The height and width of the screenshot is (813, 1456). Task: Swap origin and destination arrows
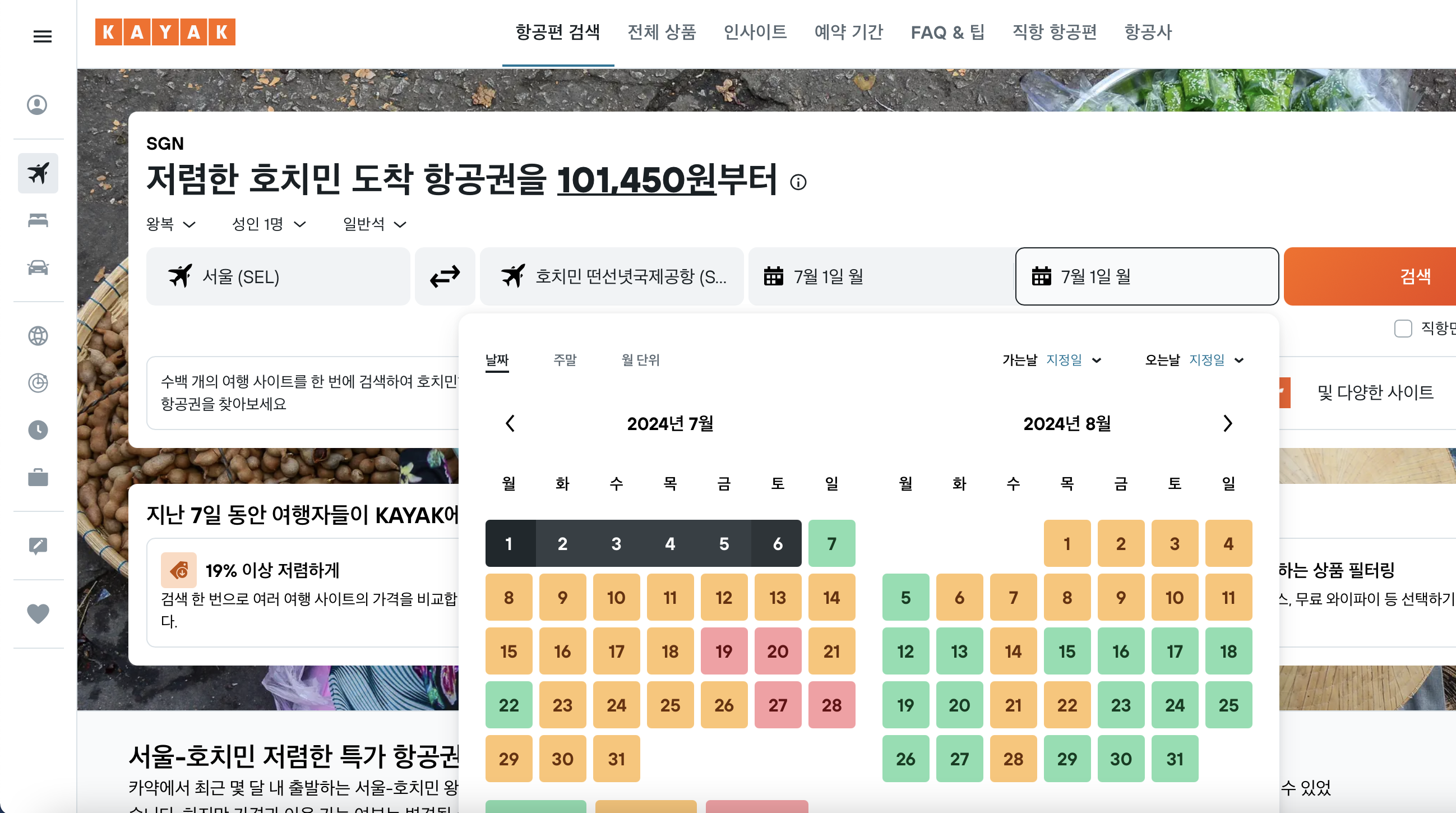[445, 276]
